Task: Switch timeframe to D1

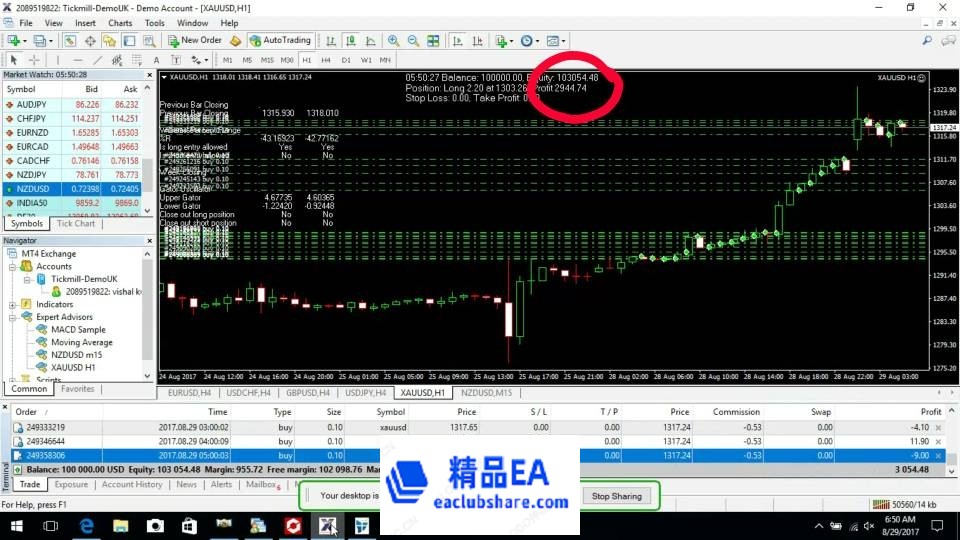Action: [346, 60]
